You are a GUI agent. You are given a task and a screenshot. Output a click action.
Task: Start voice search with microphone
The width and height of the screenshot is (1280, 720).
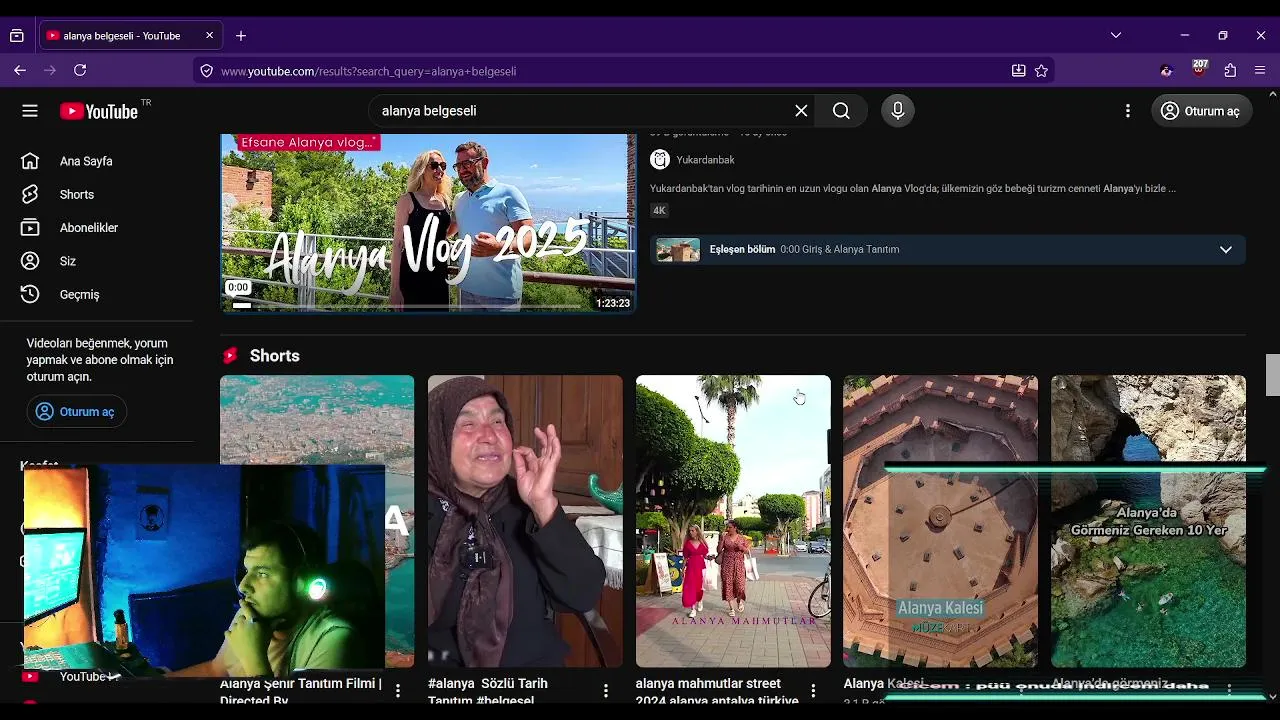click(898, 111)
